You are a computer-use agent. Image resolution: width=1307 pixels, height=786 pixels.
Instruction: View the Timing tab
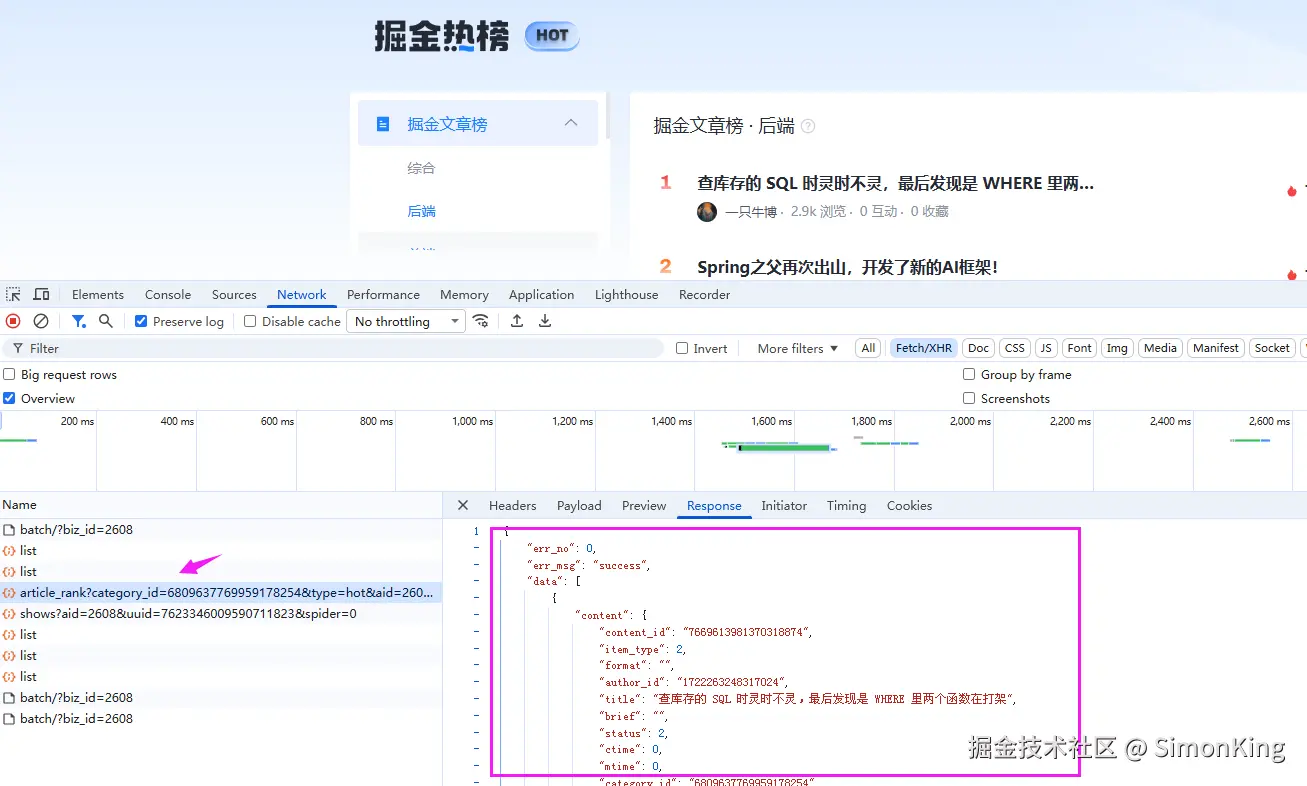click(x=846, y=506)
